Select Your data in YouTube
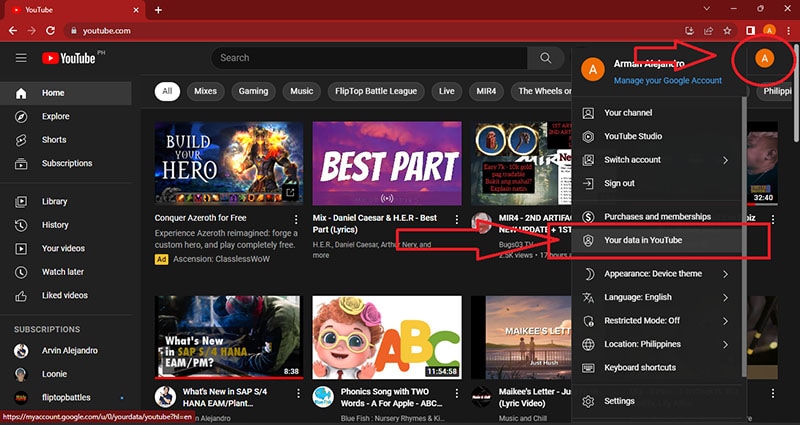The height and width of the screenshot is (425, 800). pyautogui.click(x=657, y=240)
